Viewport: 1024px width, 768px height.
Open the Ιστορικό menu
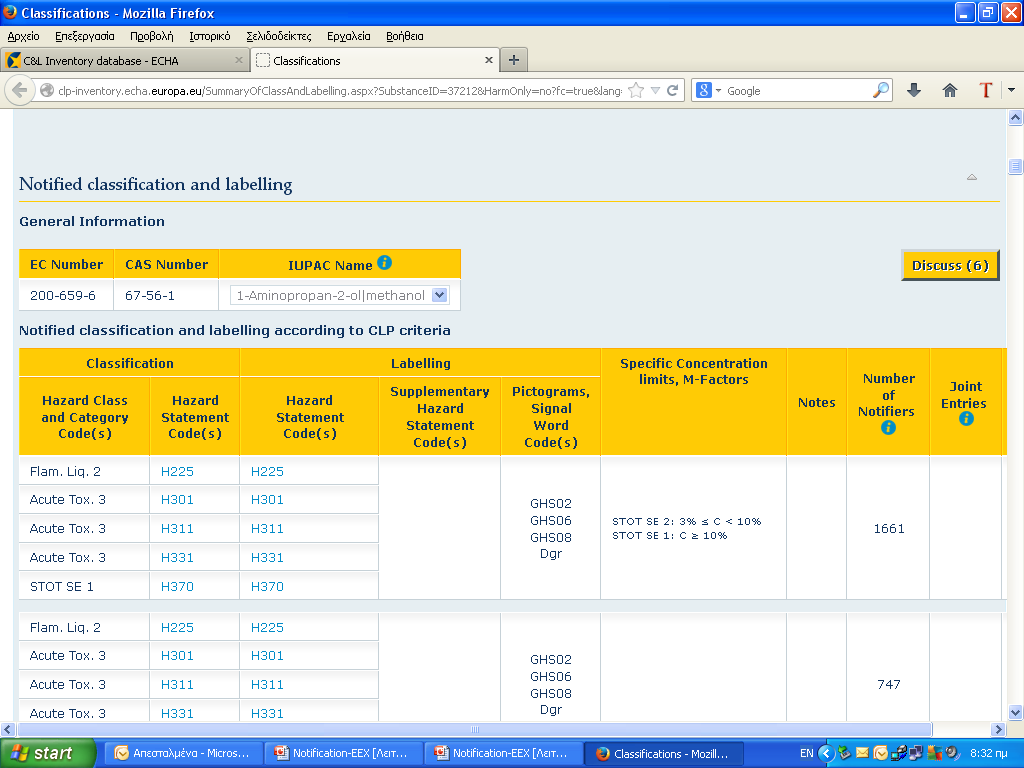pyautogui.click(x=210, y=36)
